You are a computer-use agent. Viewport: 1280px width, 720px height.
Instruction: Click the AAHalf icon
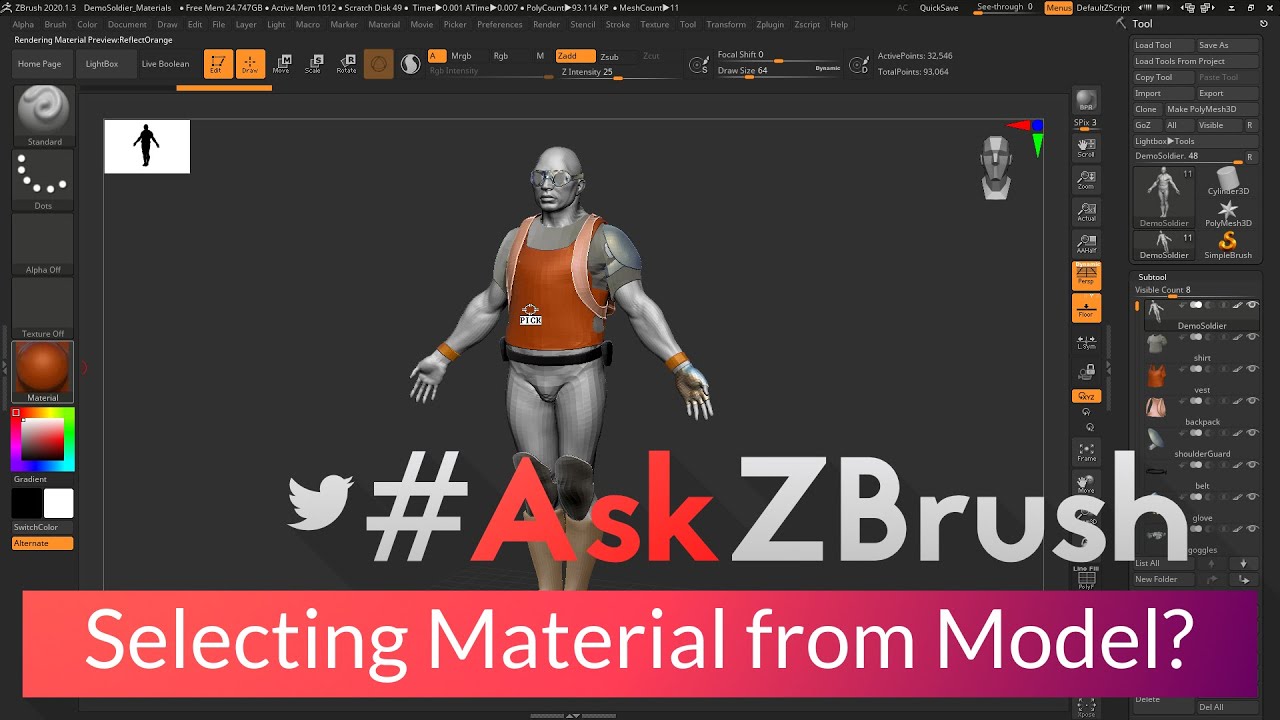[x=1086, y=244]
